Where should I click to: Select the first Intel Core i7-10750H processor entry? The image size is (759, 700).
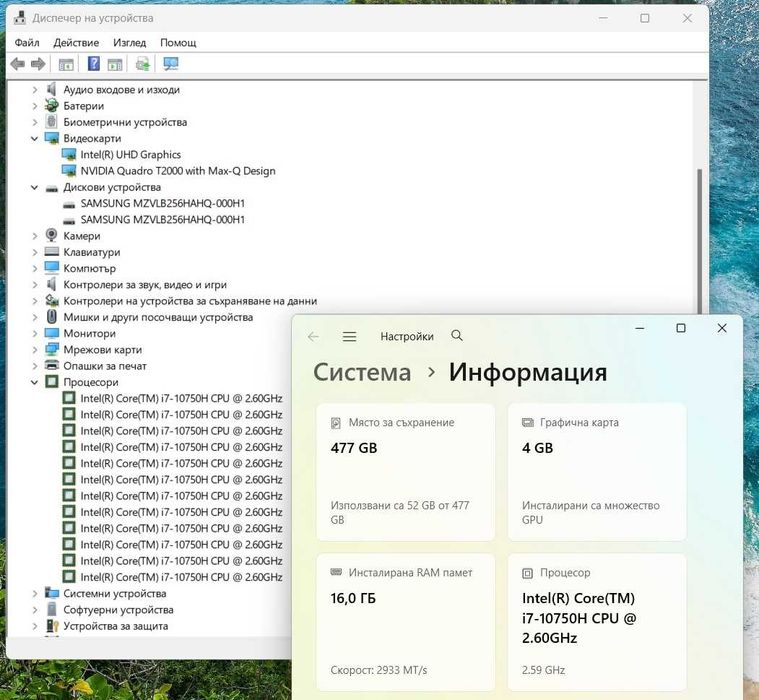pos(181,398)
